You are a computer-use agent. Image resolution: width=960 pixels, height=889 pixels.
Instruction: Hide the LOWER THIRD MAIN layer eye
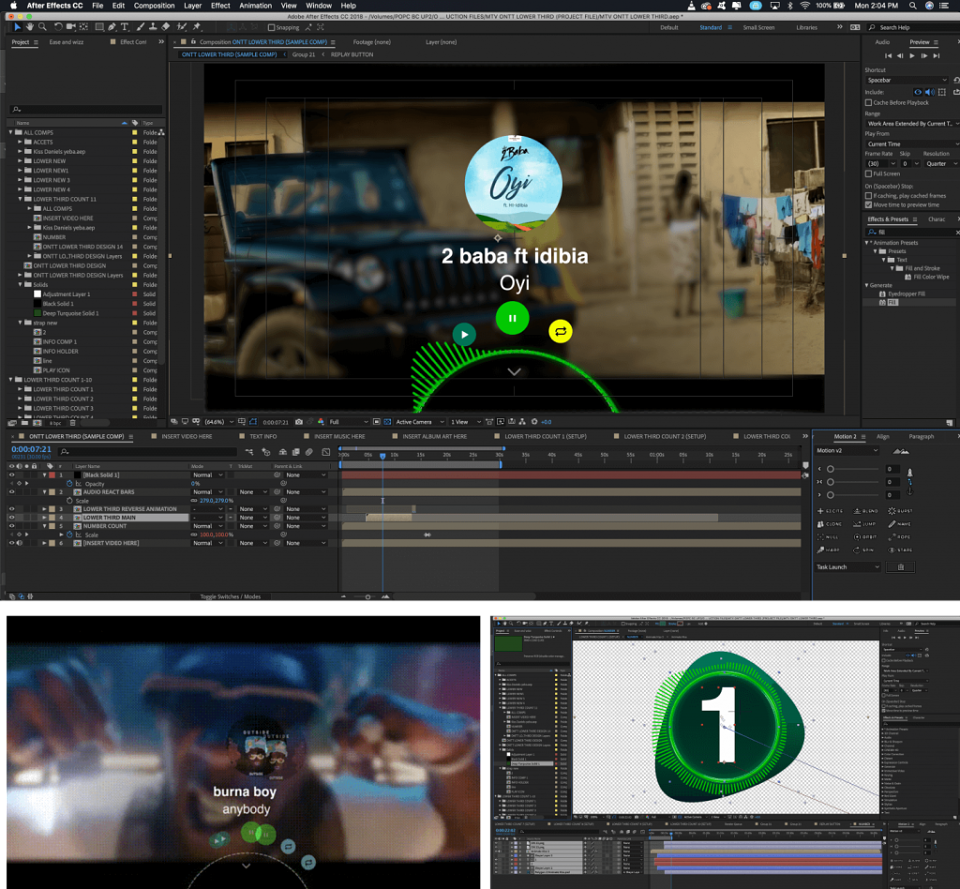coord(11,518)
